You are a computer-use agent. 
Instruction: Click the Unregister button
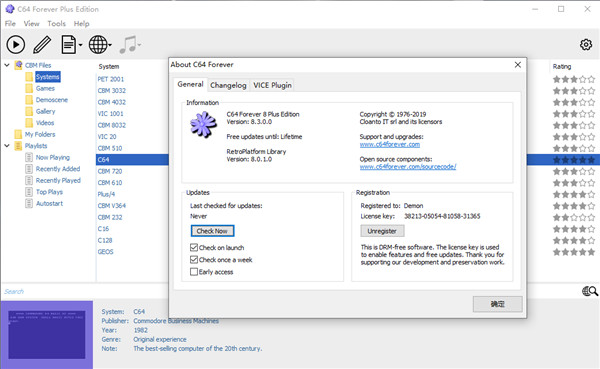[x=382, y=231]
